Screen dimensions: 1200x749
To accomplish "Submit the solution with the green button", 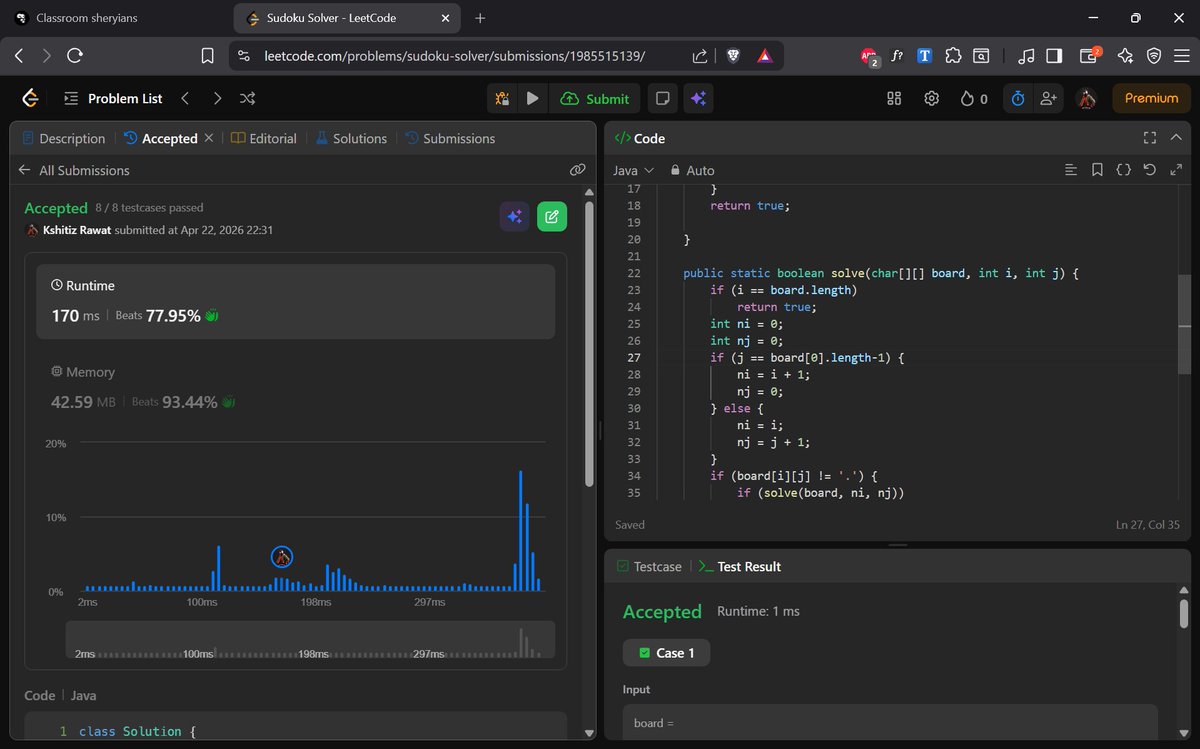I will pyautogui.click(x=595, y=98).
